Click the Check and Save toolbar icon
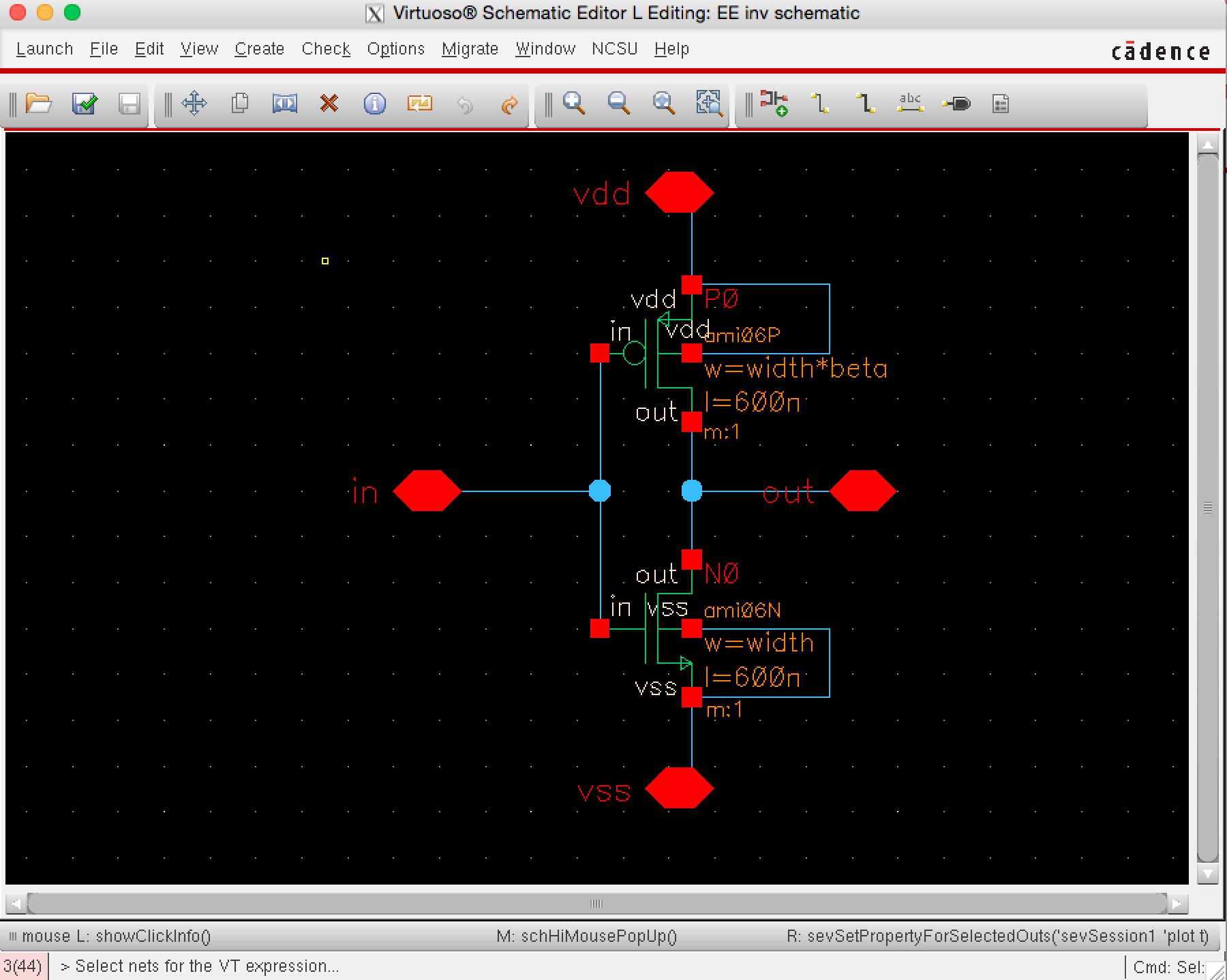 (x=85, y=104)
